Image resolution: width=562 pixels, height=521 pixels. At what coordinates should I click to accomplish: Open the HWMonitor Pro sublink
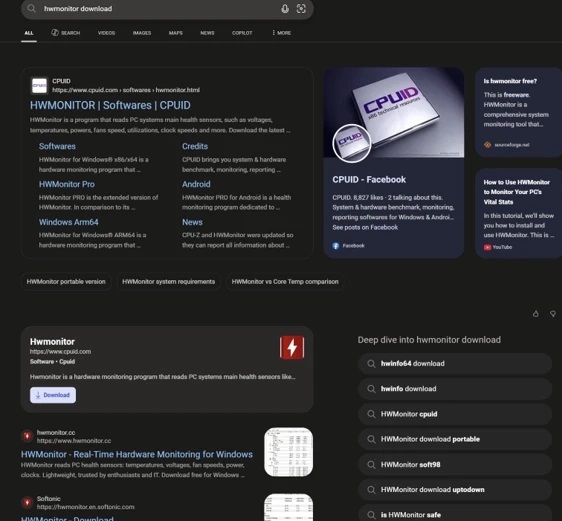[x=67, y=184]
